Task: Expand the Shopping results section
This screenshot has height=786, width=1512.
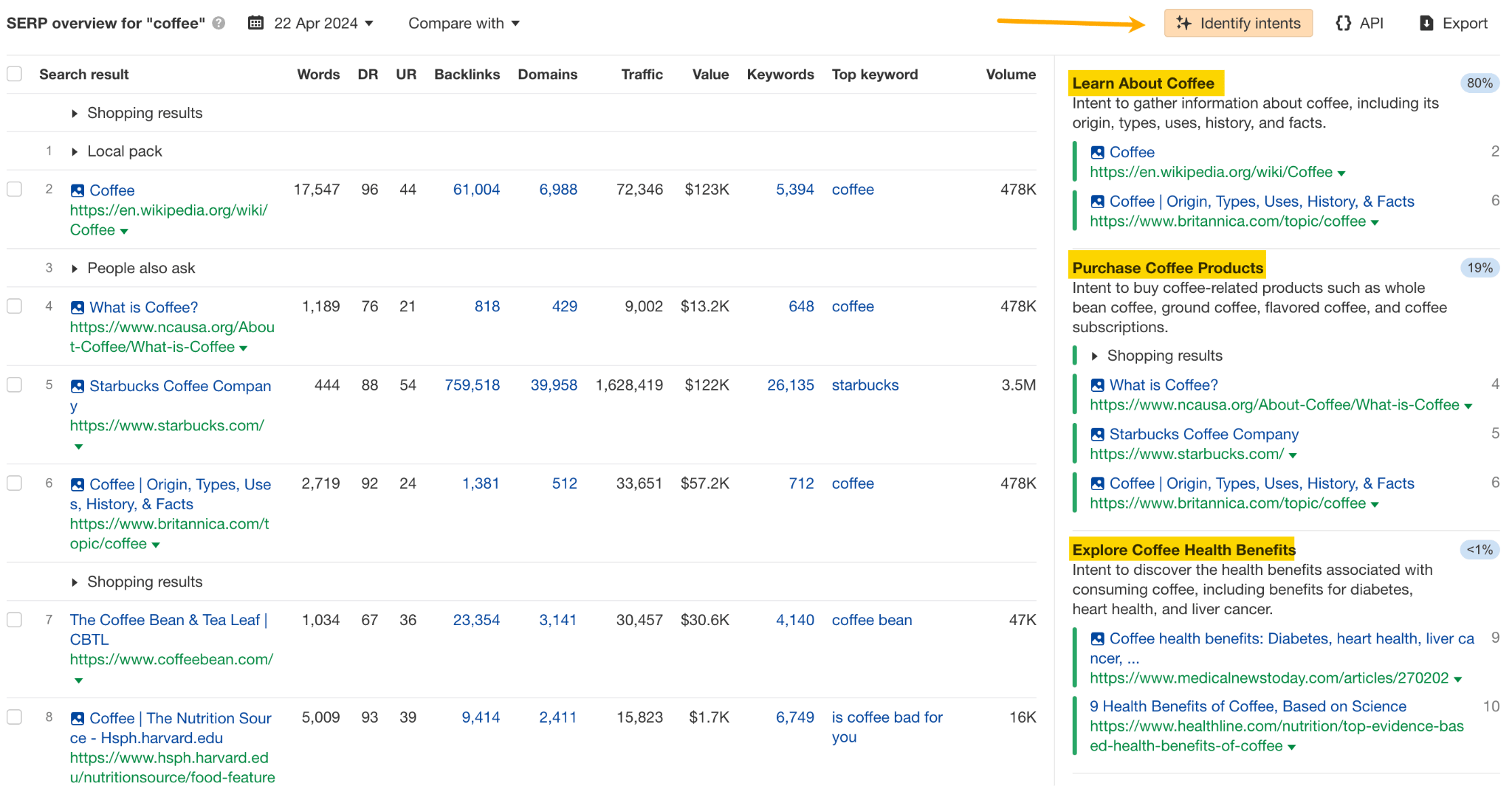Action: (x=75, y=113)
